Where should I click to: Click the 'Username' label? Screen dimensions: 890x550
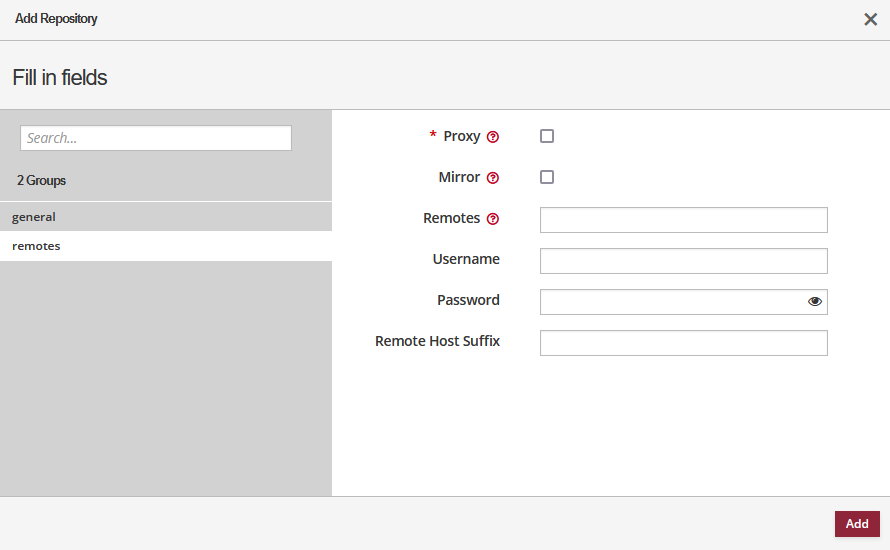466,259
